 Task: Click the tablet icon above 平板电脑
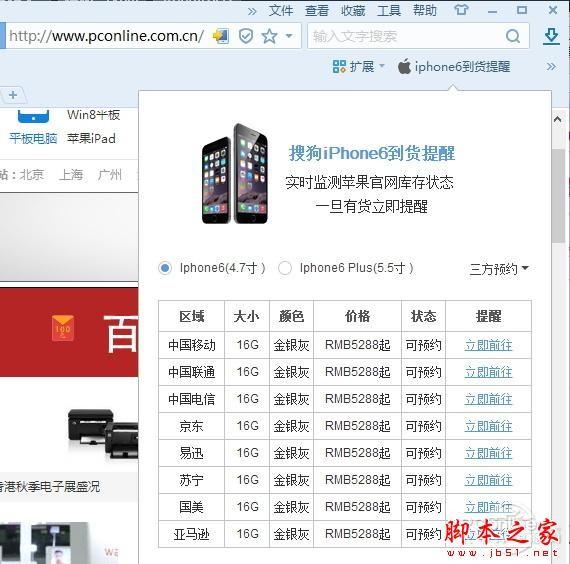(x=33, y=116)
